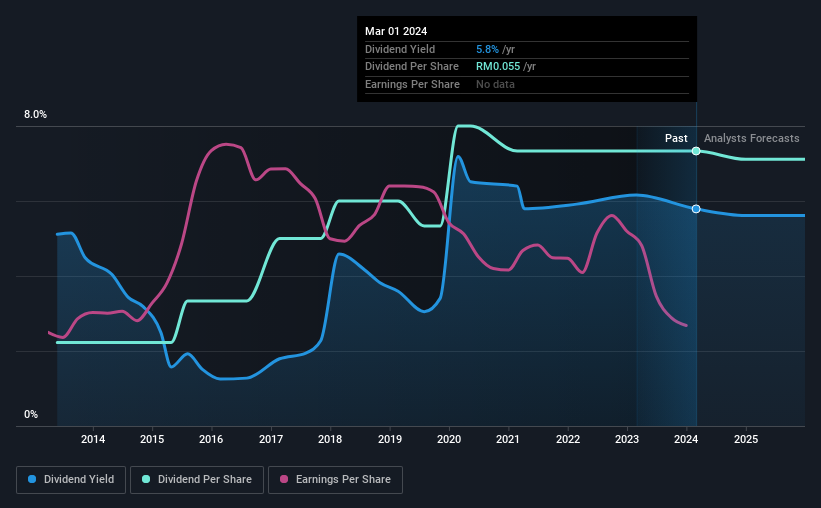
Task: Click the 2024 x-axis label
Action: point(686,439)
